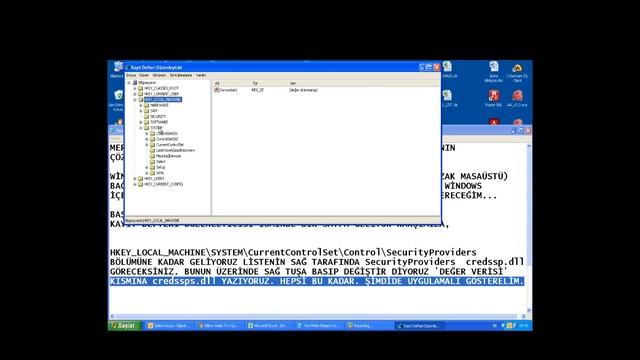The image size is (640, 360).
Task: Select the SYSTEM key label
Action: click(156, 128)
